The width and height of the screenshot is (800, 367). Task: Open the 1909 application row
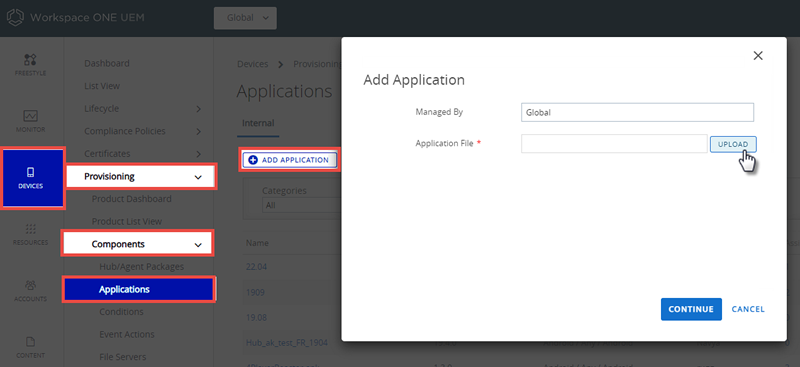pos(255,292)
